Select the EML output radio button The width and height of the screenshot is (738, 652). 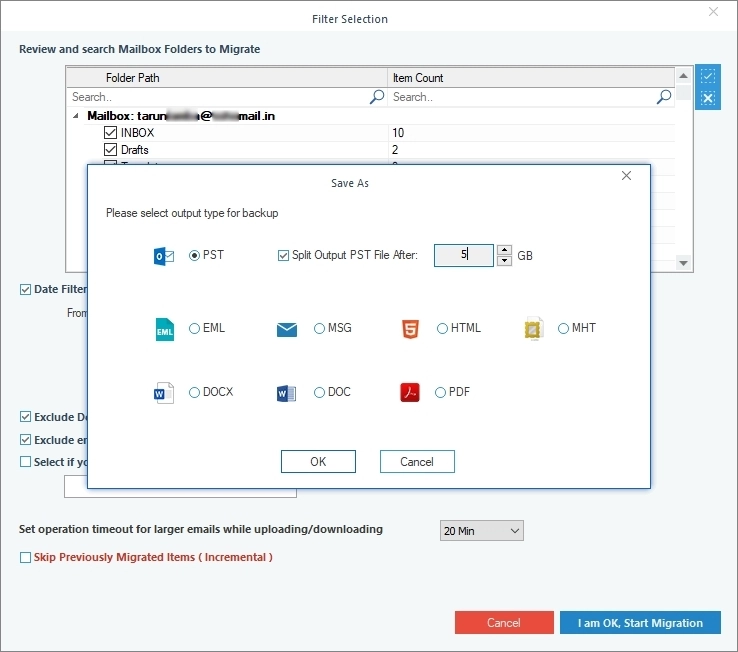(194, 328)
